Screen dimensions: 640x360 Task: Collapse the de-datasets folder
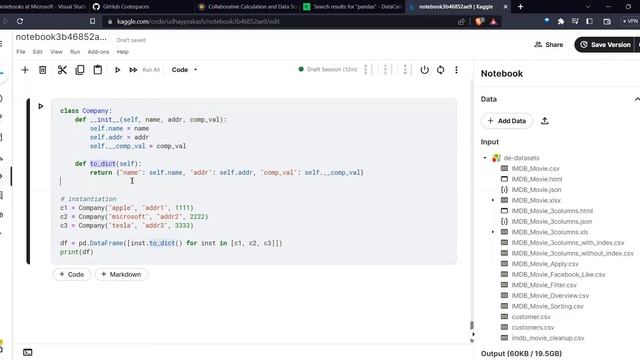point(485,158)
